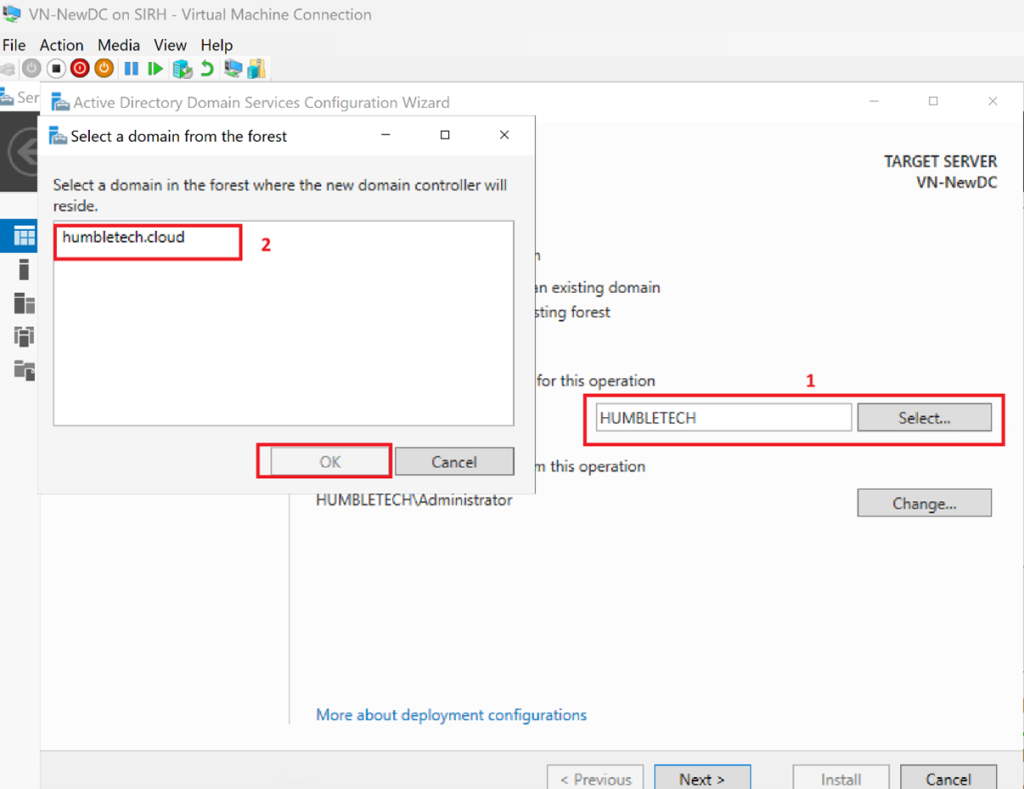Open the Action menu

pyautogui.click(x=61, y=45)
